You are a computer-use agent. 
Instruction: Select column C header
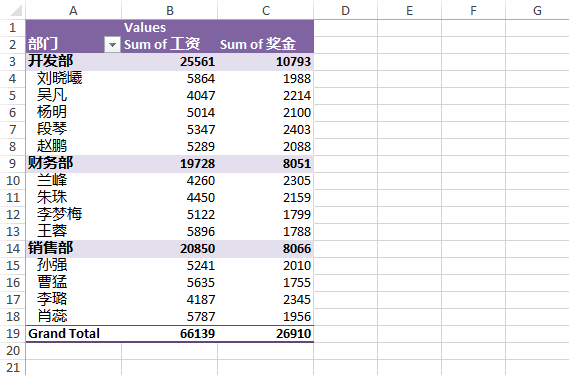(266, 11)
